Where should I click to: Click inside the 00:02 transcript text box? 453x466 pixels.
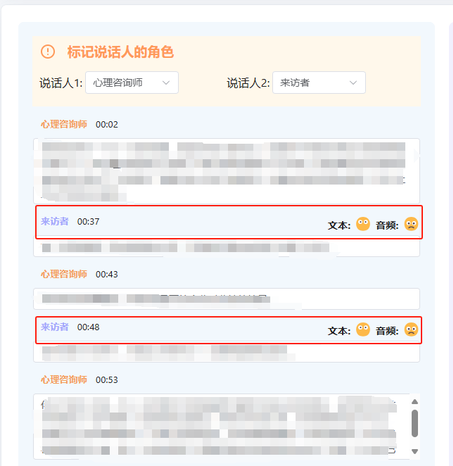pos(226,171)
